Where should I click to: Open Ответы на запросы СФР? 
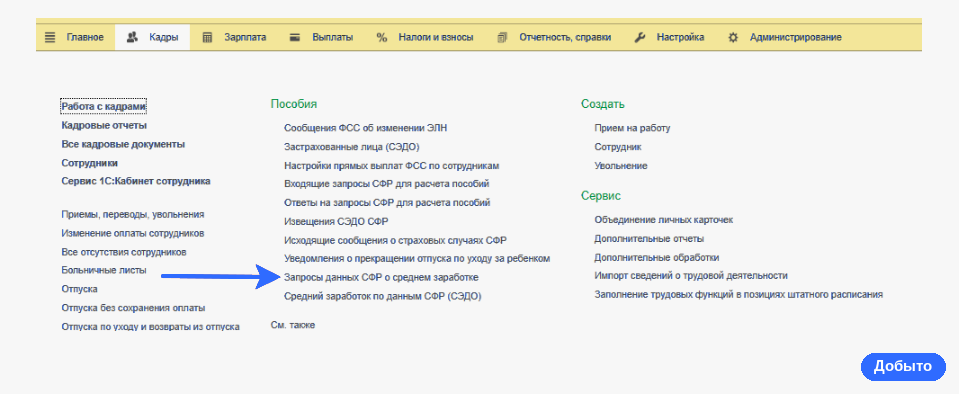(x=387, y=203)
